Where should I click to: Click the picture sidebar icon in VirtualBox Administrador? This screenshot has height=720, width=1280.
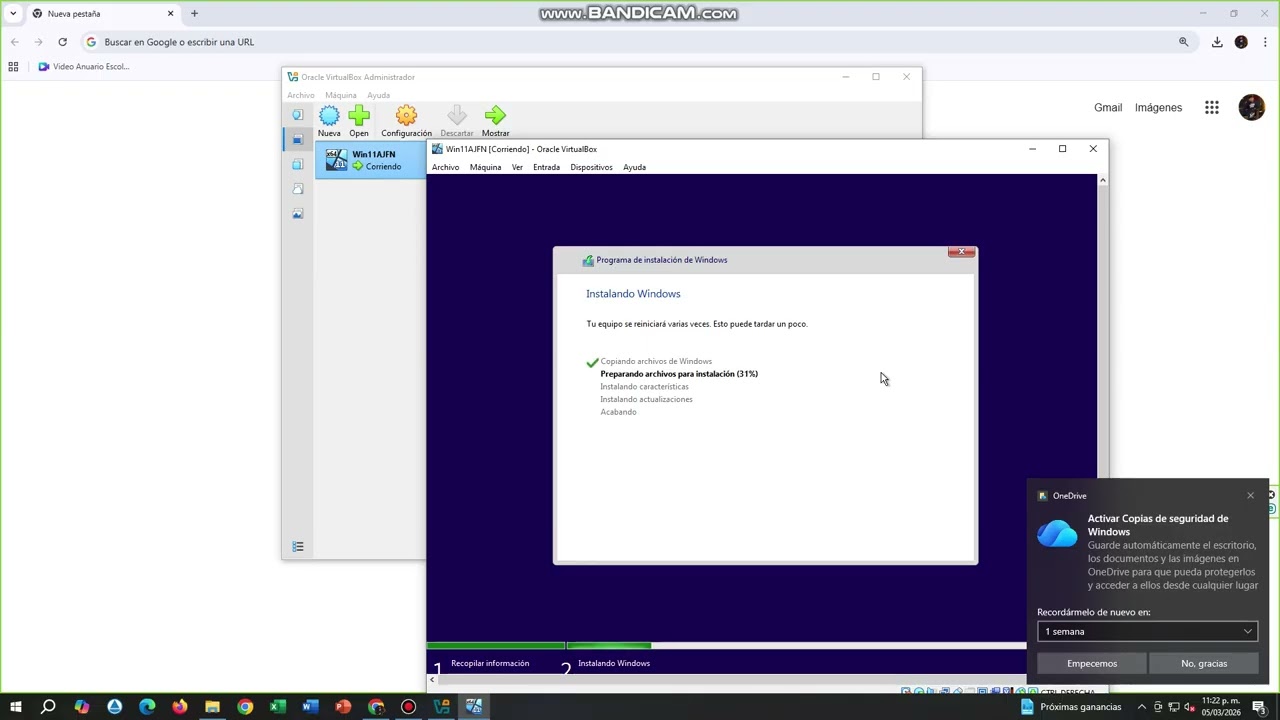297,214
